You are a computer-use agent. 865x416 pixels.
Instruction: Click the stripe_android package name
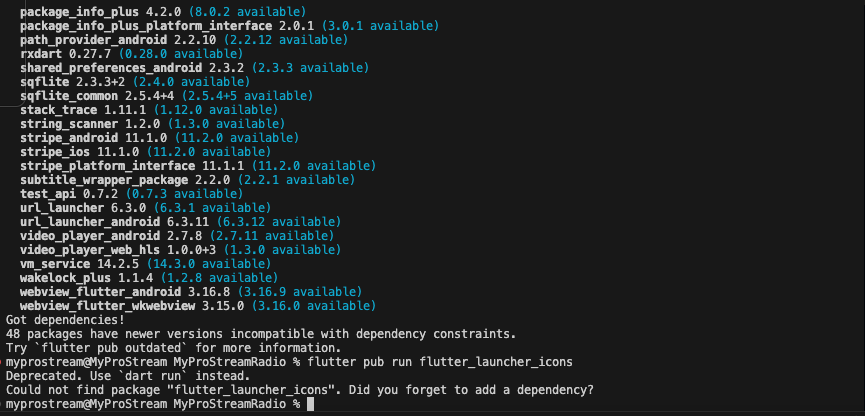pyautogui.click(x=69, y=138)
